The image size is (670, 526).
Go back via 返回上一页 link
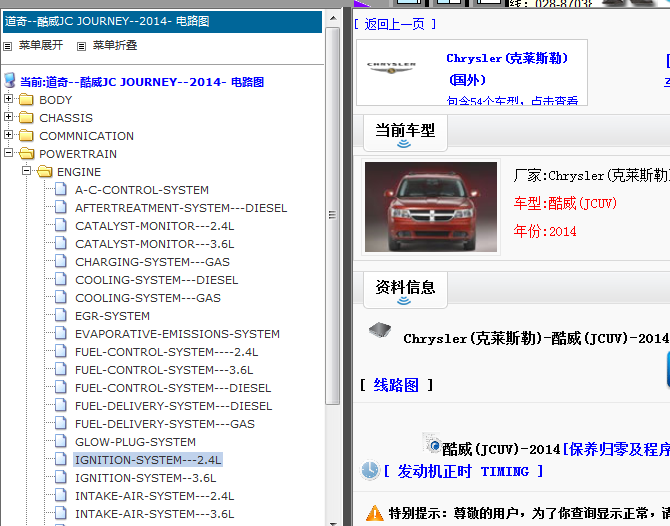(x=395, y=24)
